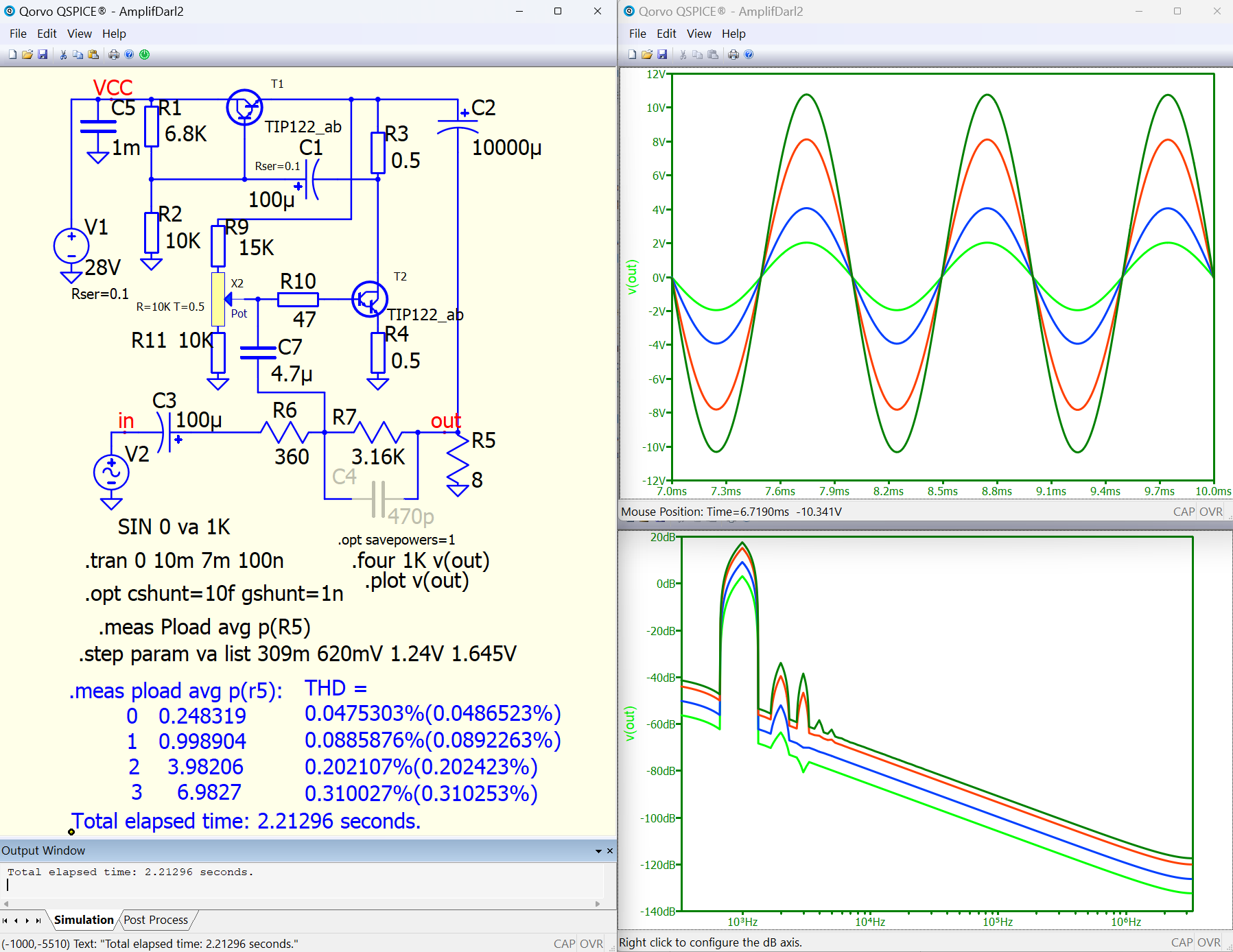This screenshot has width=1233, height=952.
Task: Open View menu in schematic window
Action: coord(80,34)
